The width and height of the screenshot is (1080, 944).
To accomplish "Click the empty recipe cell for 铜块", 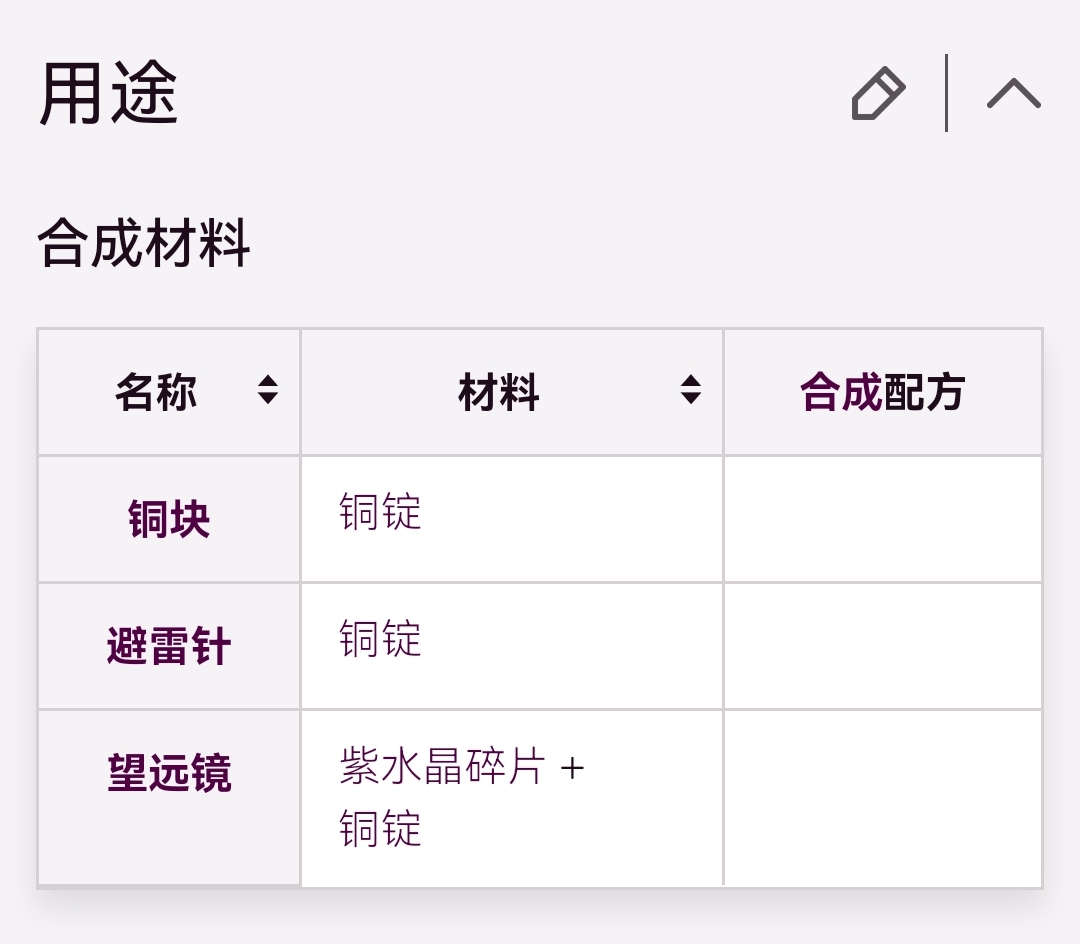I will (x=882, y=520).
